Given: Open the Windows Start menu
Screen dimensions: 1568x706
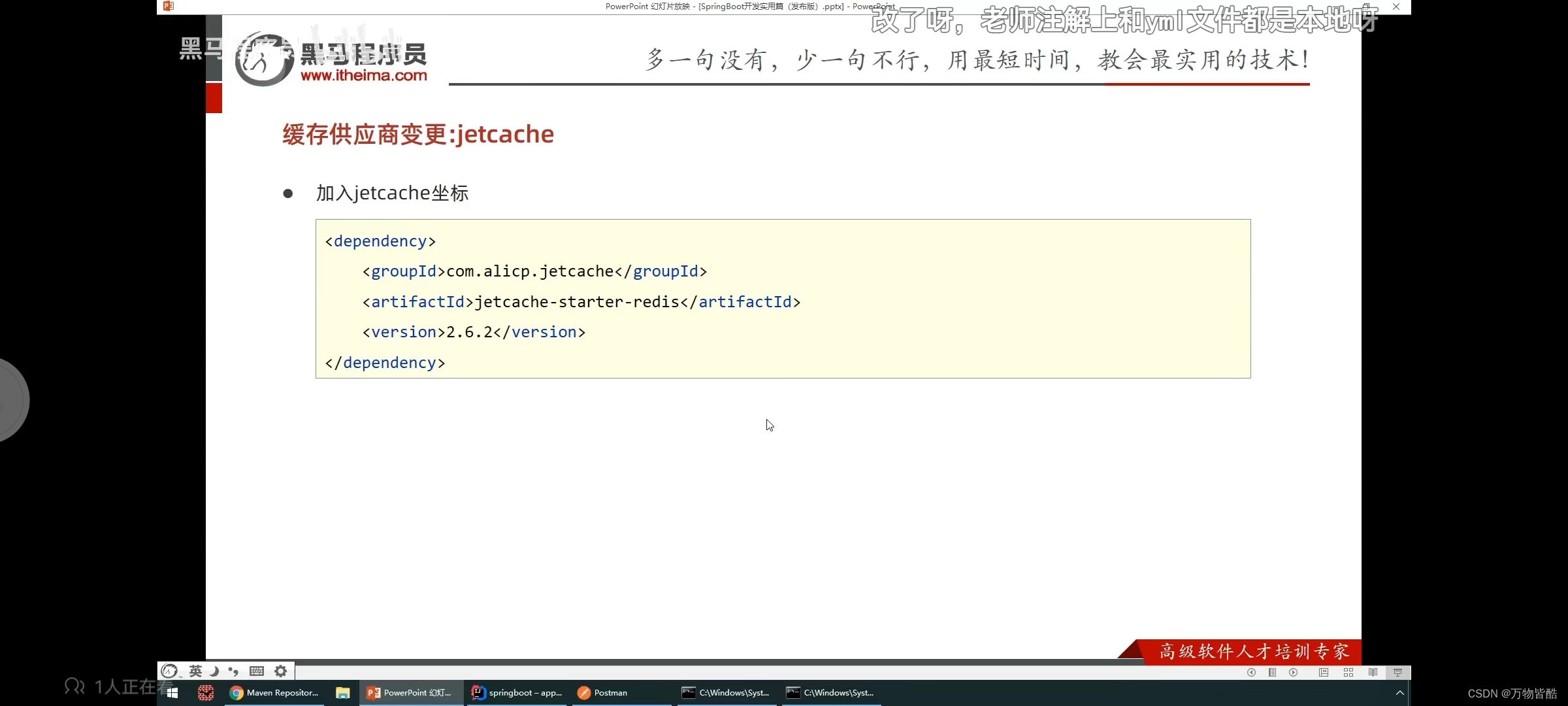Looking at the screenshot, I should click(x=172, y=693).
